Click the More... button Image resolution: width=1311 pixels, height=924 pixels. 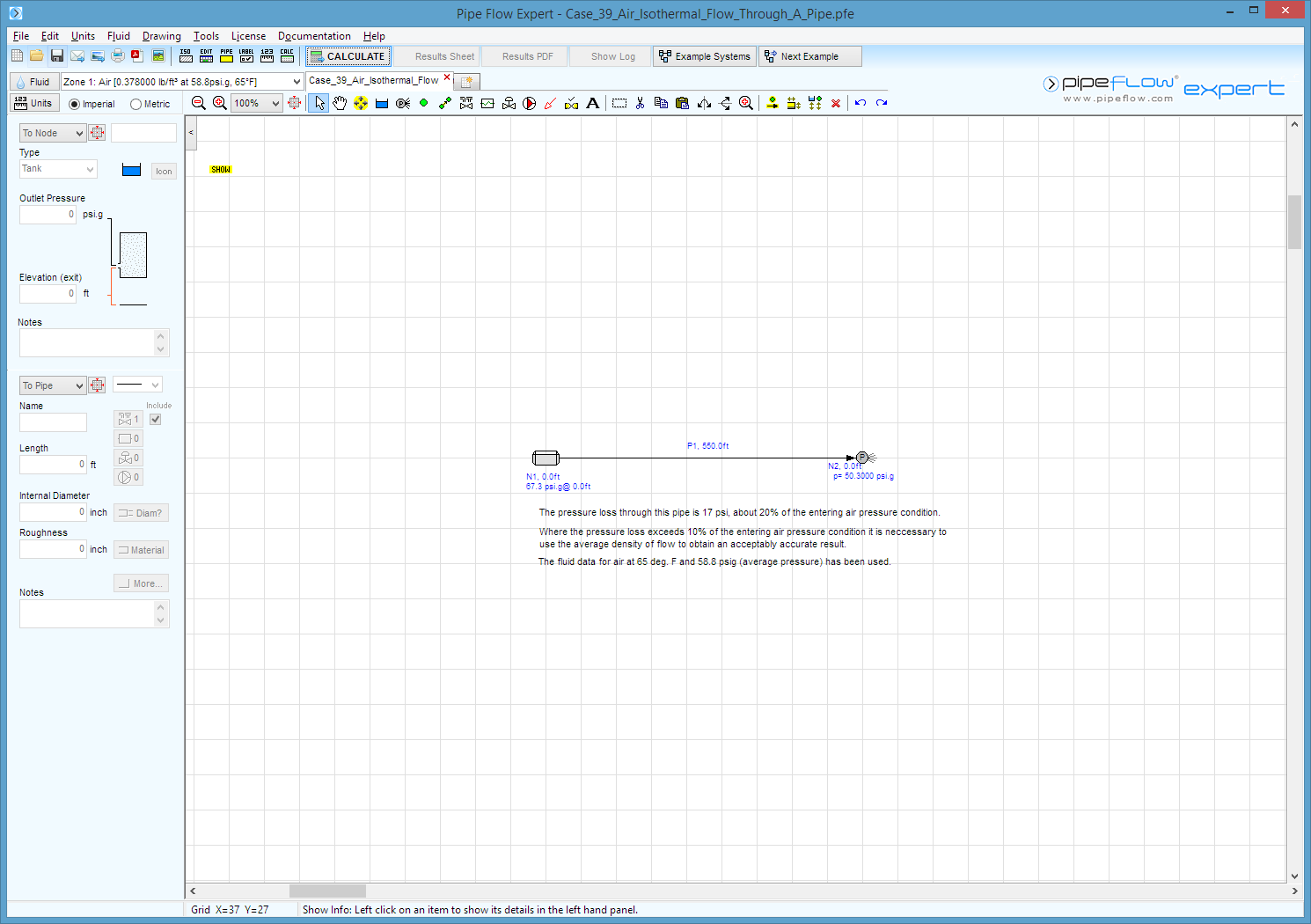pos(141,583)
